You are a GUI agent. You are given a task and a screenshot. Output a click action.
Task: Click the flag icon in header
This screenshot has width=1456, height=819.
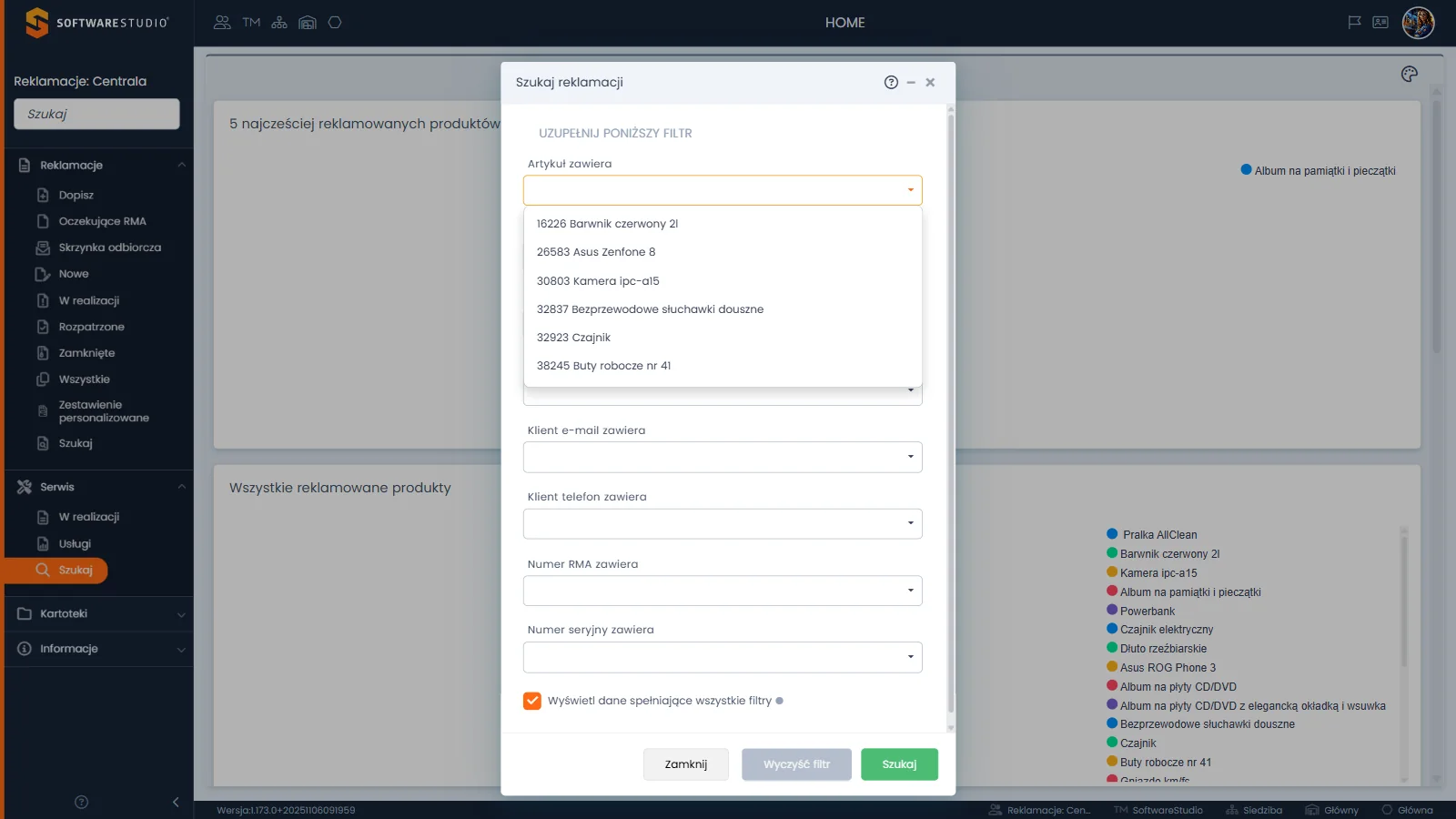pos(1354,23)
